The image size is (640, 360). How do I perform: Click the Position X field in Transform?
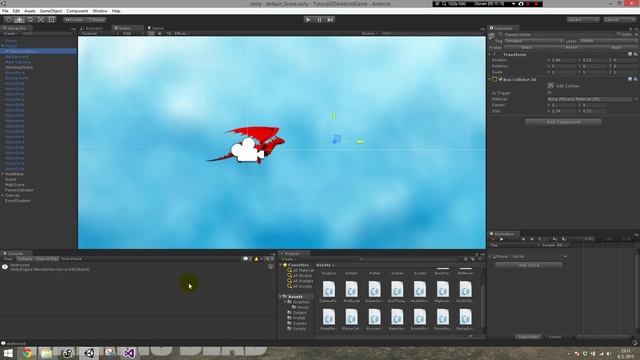564,60
